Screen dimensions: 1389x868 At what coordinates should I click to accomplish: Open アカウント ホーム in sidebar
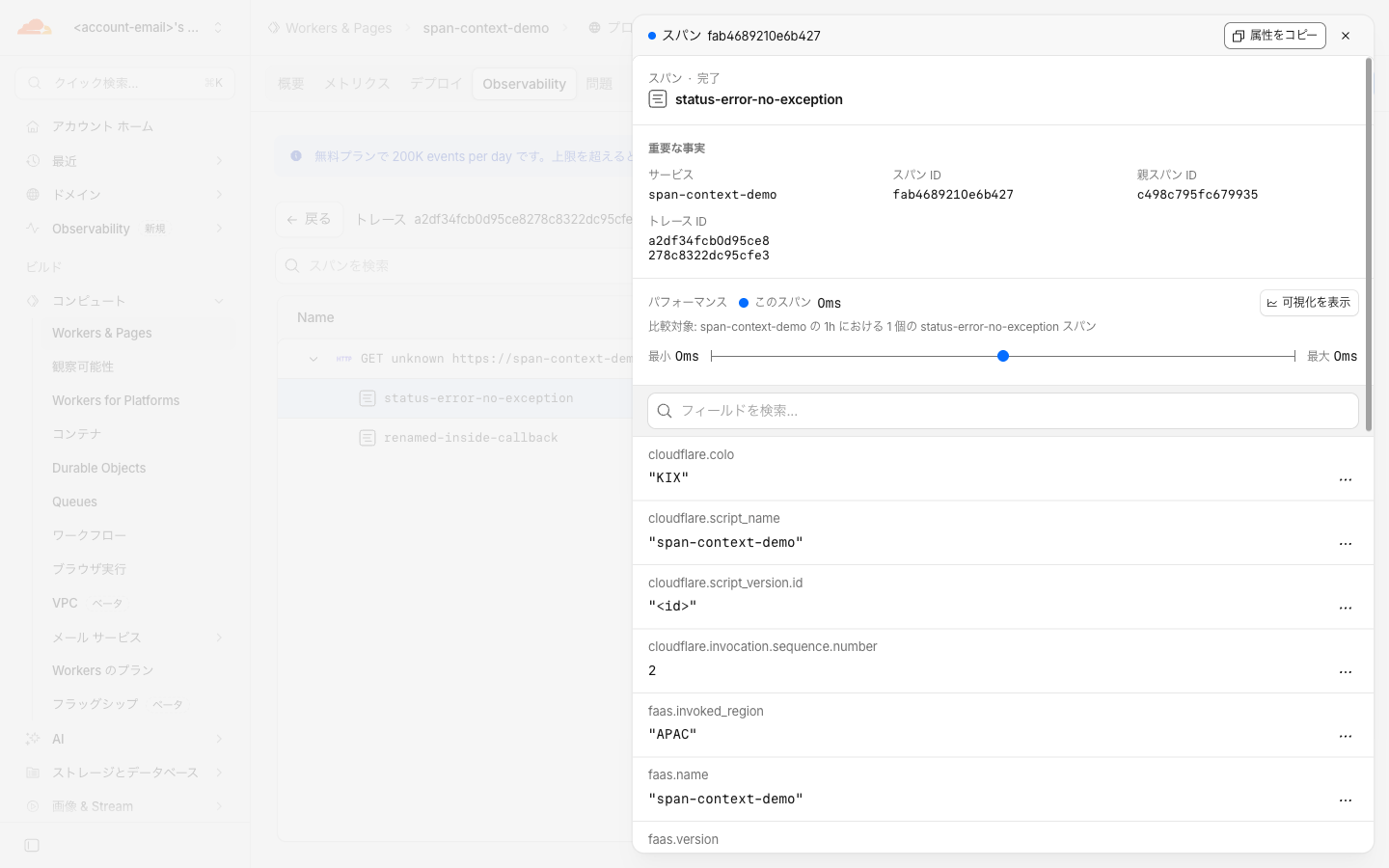125,126
